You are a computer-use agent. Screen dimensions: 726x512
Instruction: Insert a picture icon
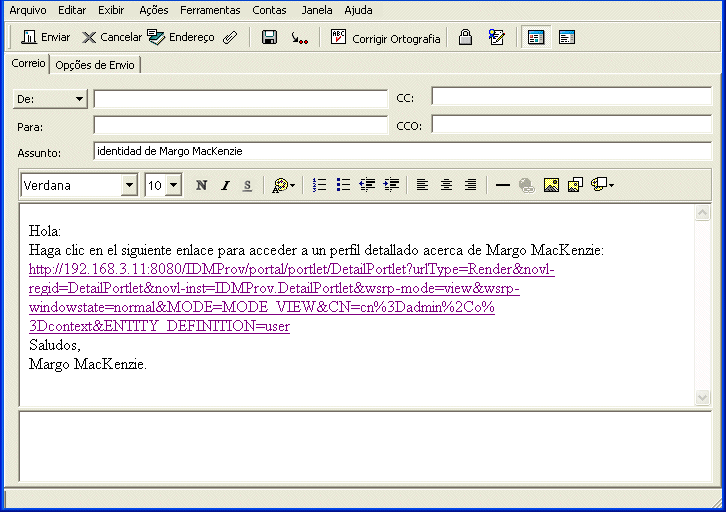[x=551, y=185]
